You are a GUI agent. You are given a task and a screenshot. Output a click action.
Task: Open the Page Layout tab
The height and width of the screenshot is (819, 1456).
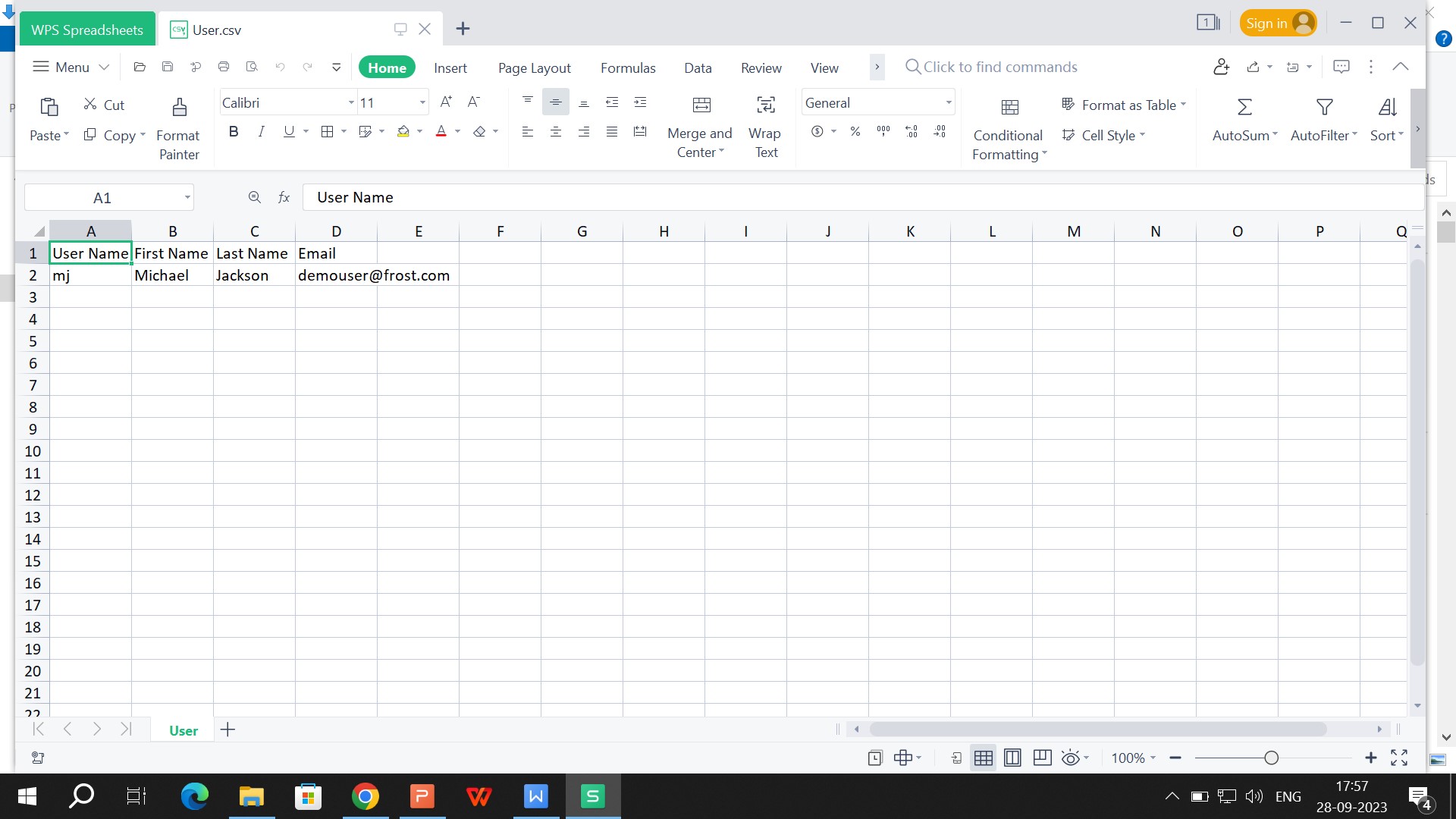[x=535, y=67]
